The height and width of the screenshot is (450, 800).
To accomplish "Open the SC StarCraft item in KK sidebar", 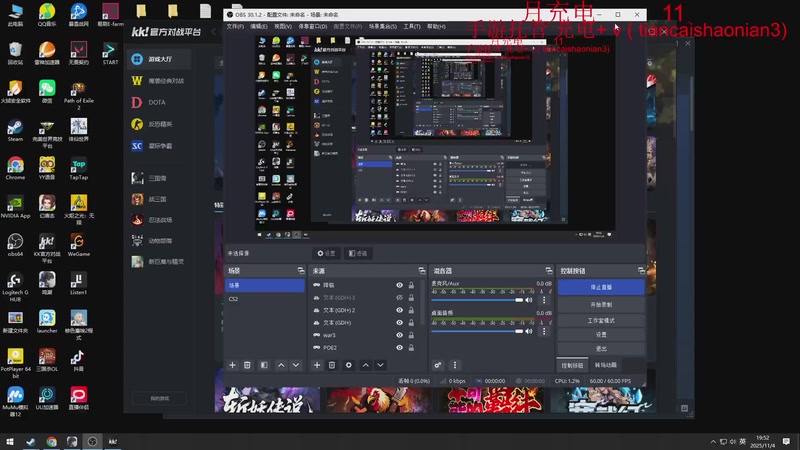I will 157,146.
